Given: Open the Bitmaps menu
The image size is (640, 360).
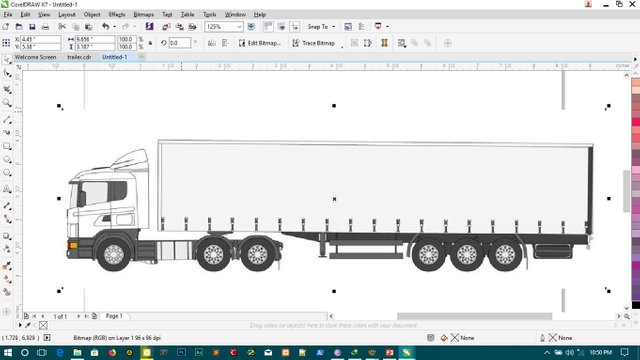Looking at the screenshot, I should [144, 14].
